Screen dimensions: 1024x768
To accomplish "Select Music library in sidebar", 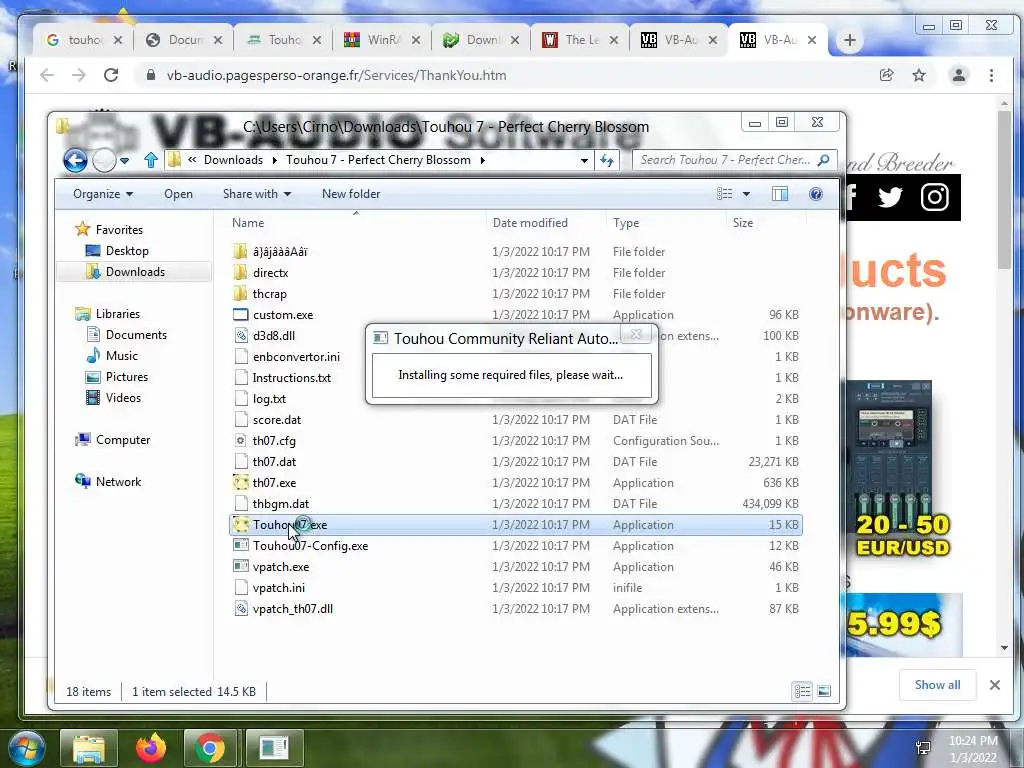I will (x=112, y=355).
